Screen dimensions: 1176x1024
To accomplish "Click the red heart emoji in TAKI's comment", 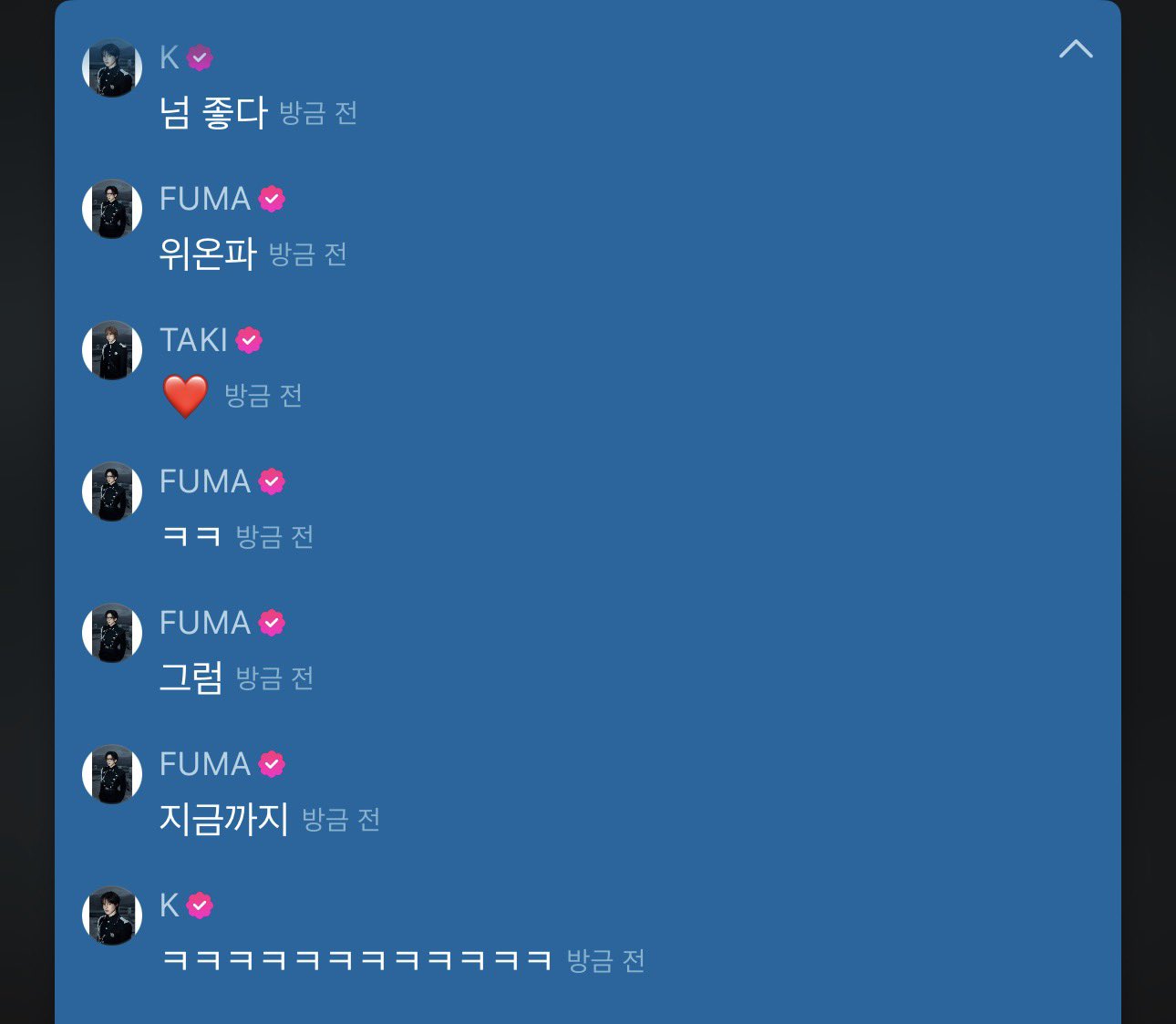I will 185,396.
